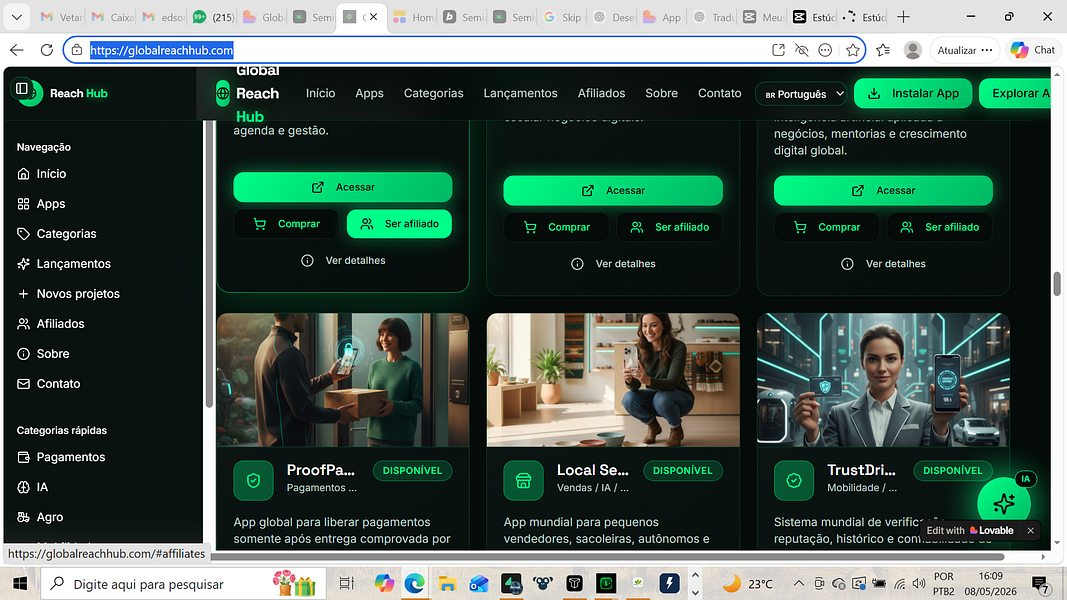Image resolution: width=1067 pixels, height=600 pixels.
Task: Go back with the browser back arrow
Action: [x=17, y=50]
